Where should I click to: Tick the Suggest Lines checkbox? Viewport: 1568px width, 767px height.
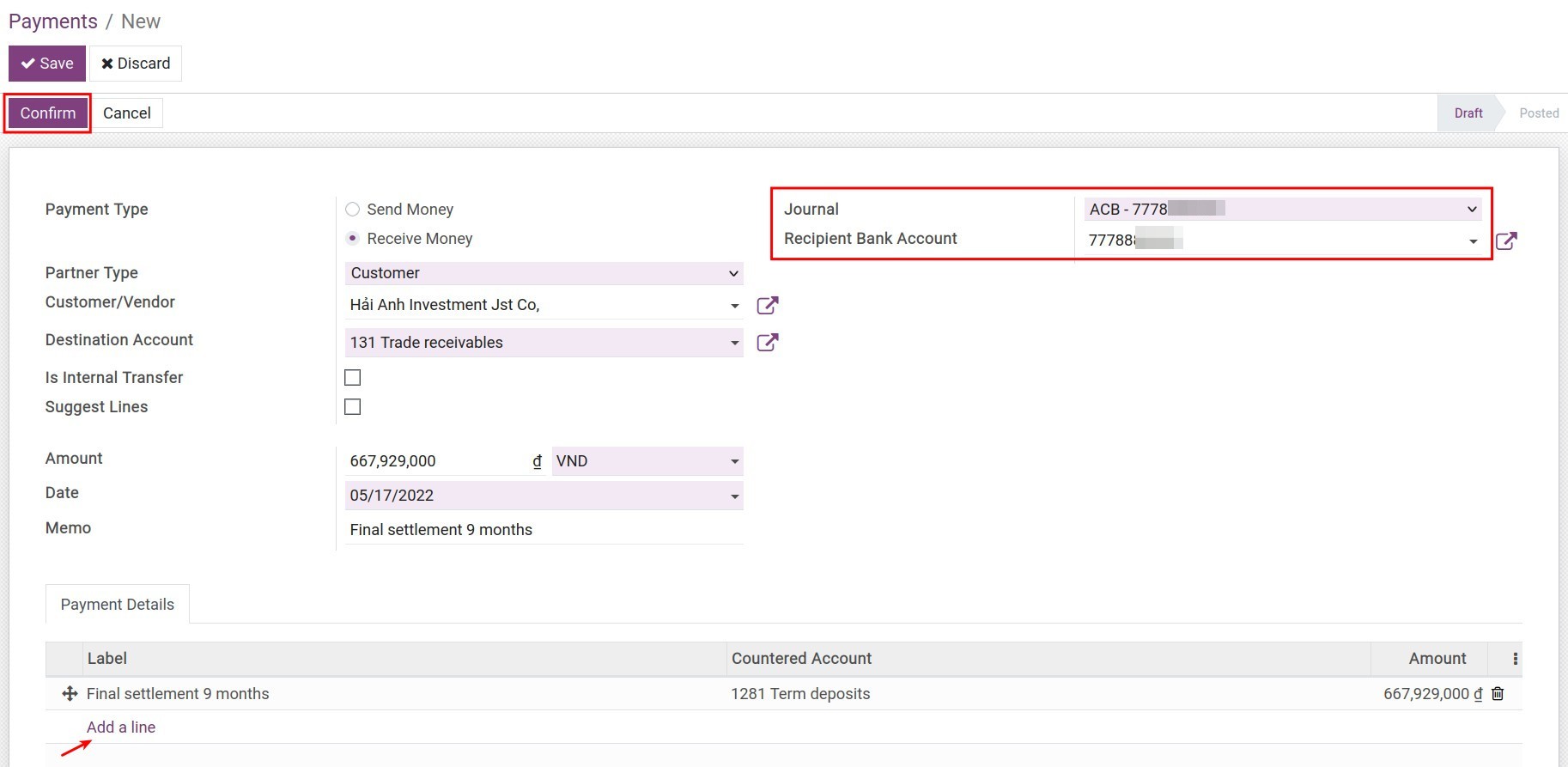click(x=352, y=407)
